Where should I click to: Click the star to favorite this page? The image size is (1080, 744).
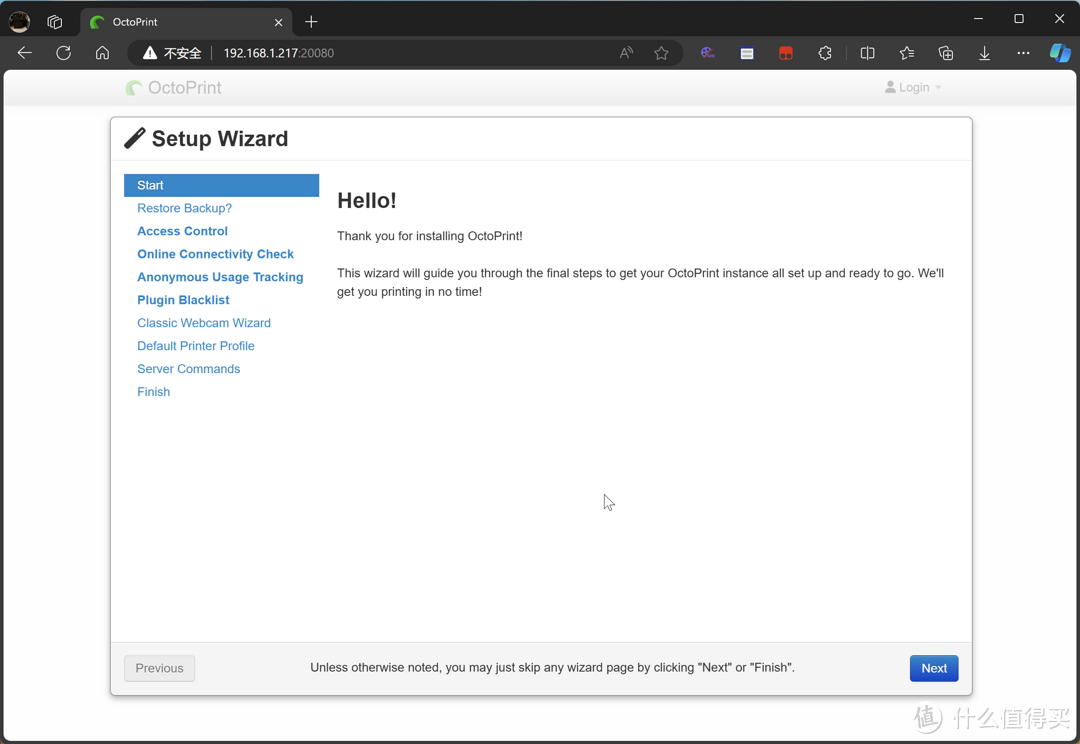pyautogui.click(x=661, y=53)
